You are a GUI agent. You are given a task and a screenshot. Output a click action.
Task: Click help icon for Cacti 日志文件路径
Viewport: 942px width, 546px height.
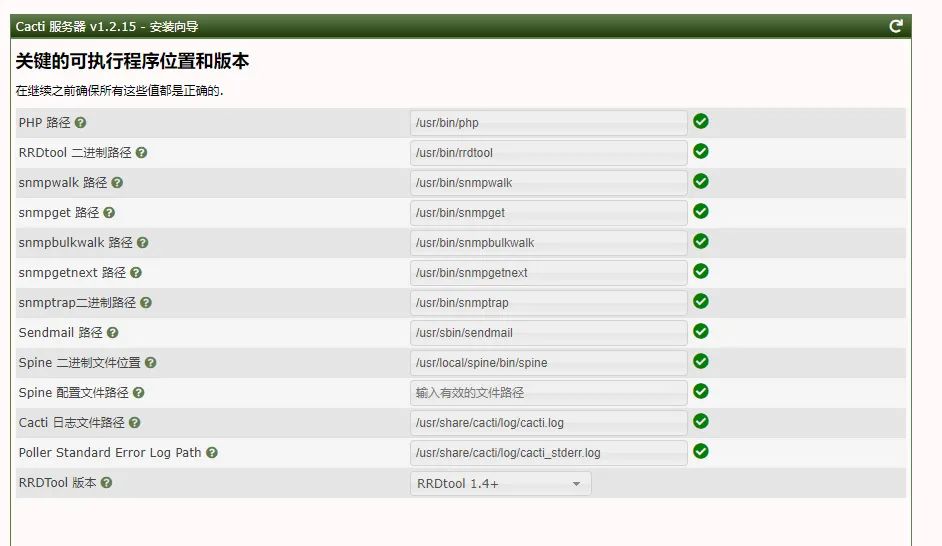pyautogui.click(x=135, y=423)
